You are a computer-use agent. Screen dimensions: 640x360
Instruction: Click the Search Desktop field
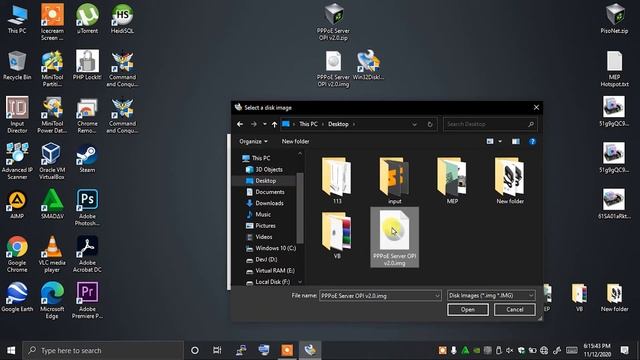pos(490,124)
